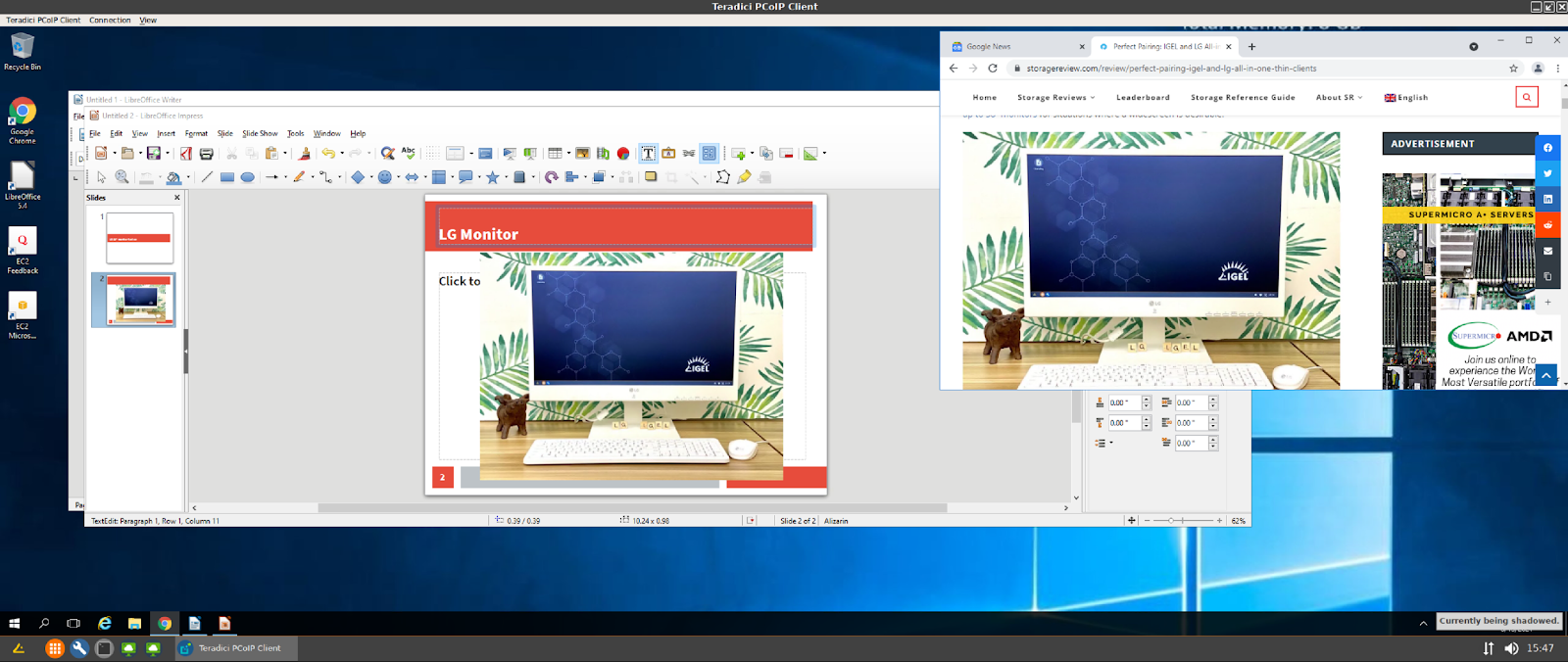The image size is (1568, 662).
Task: Toggle Extrusion on the drawing toolbar
Action: click(x=764, y=177)
